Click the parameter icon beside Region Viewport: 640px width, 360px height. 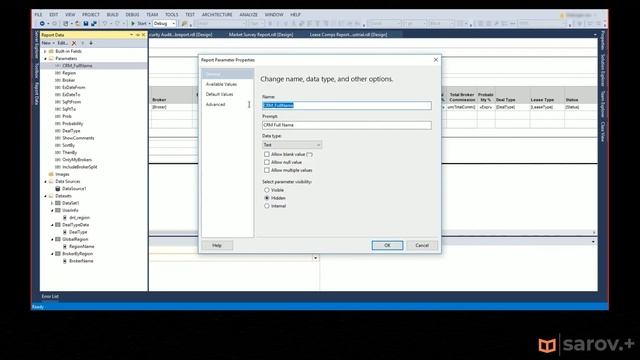click(x=58, y=73)
